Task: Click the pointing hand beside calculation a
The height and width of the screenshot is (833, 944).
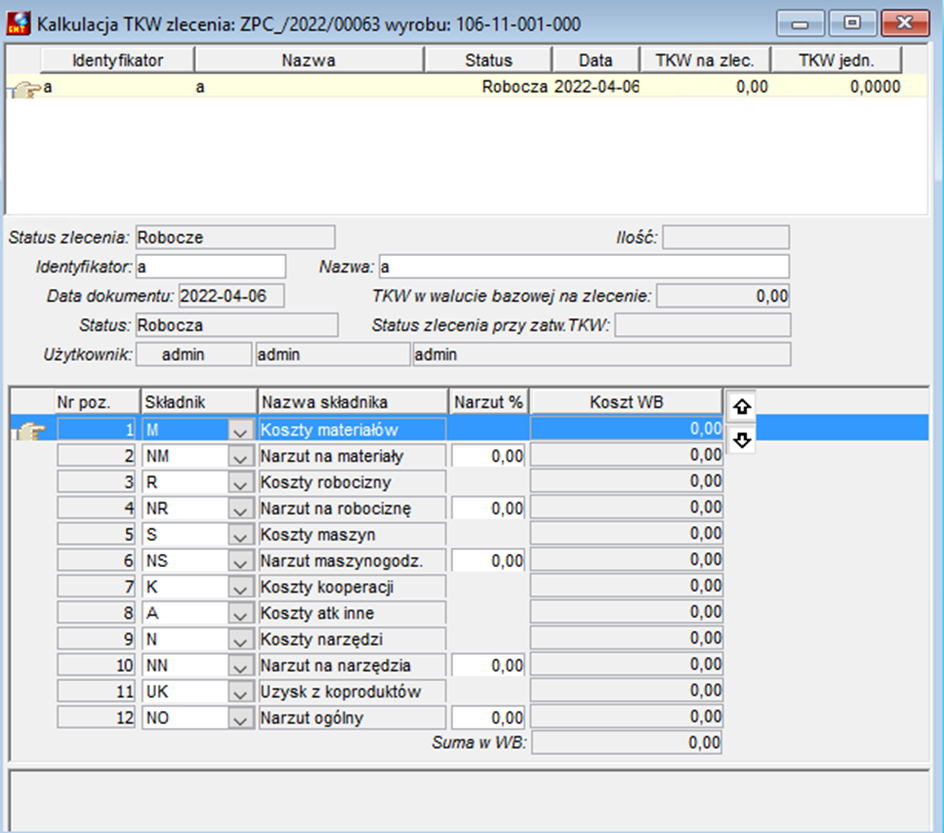Action: [24, 90]
